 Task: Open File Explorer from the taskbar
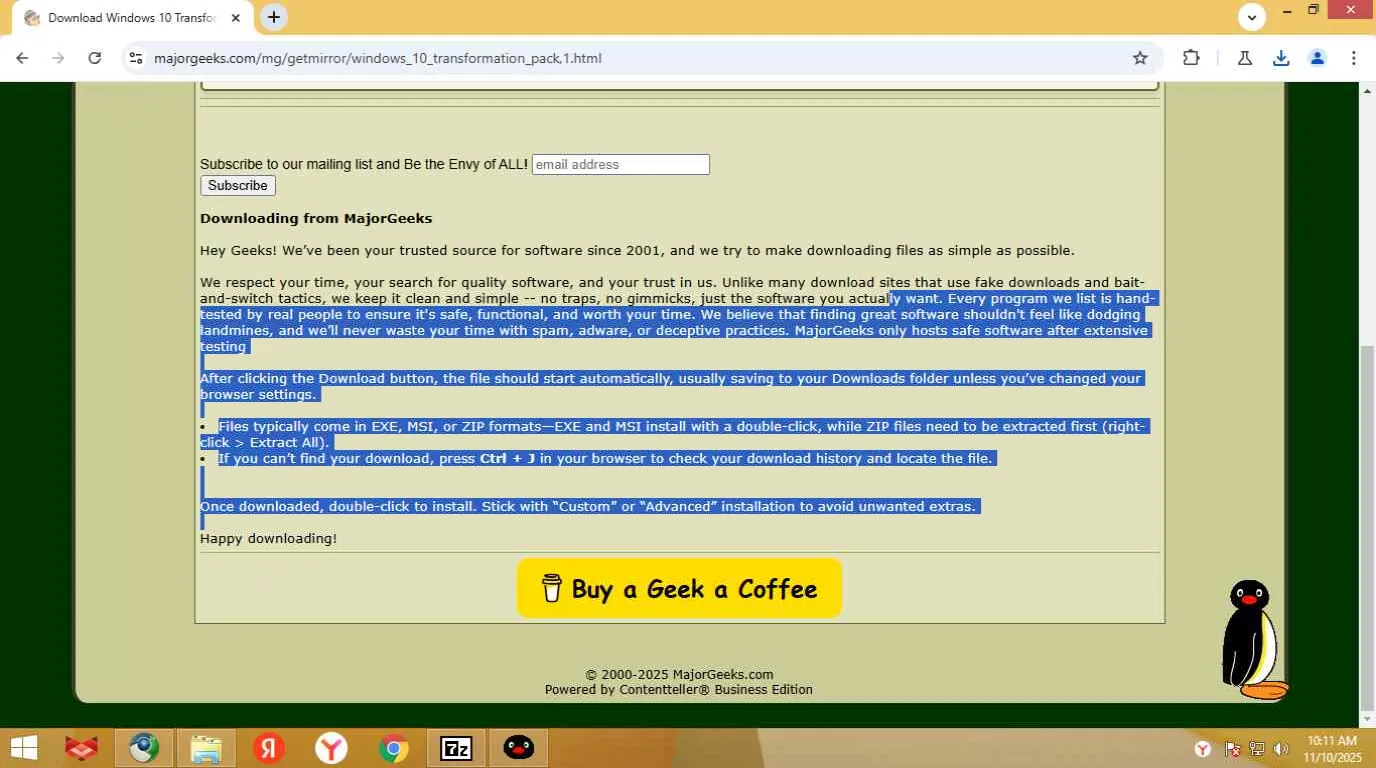(x=206, y=748)
